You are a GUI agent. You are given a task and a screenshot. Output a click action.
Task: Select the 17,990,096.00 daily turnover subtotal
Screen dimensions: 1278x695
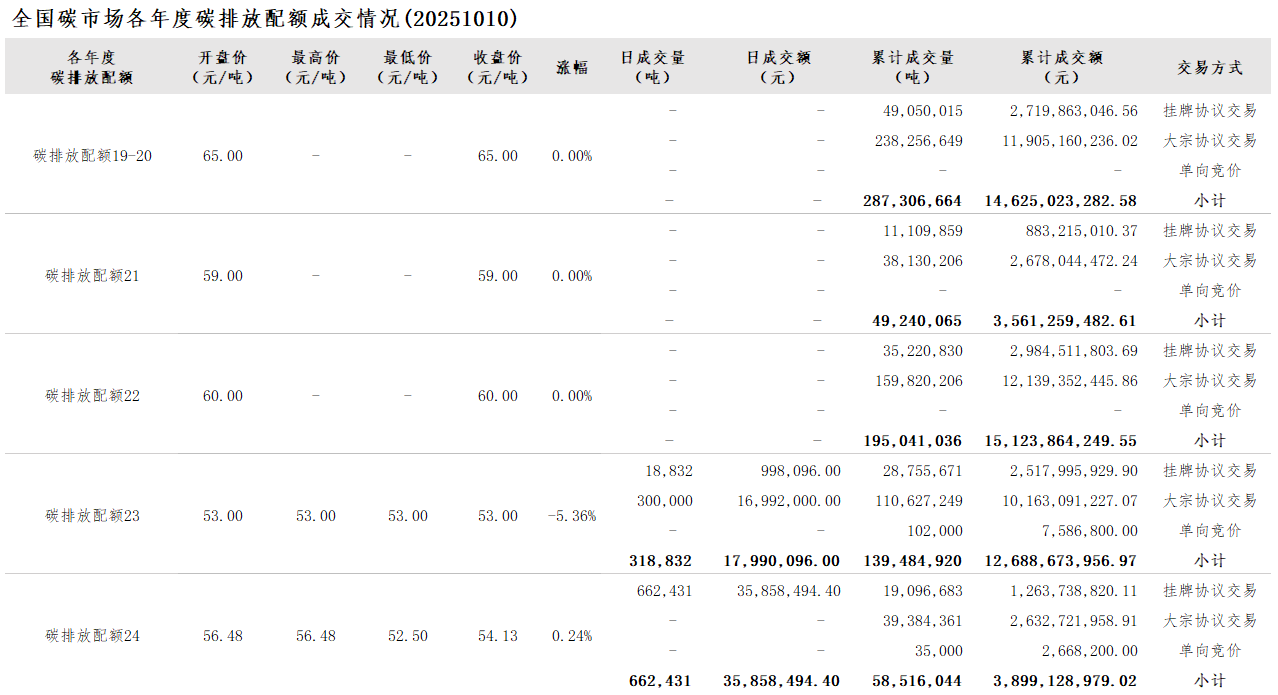click(782, 561)
